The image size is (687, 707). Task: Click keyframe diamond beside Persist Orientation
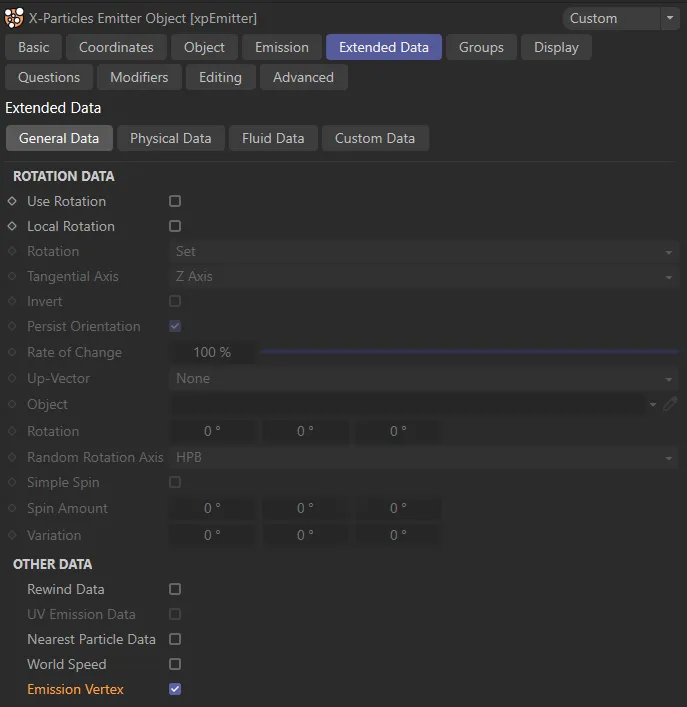click(12, 326)
